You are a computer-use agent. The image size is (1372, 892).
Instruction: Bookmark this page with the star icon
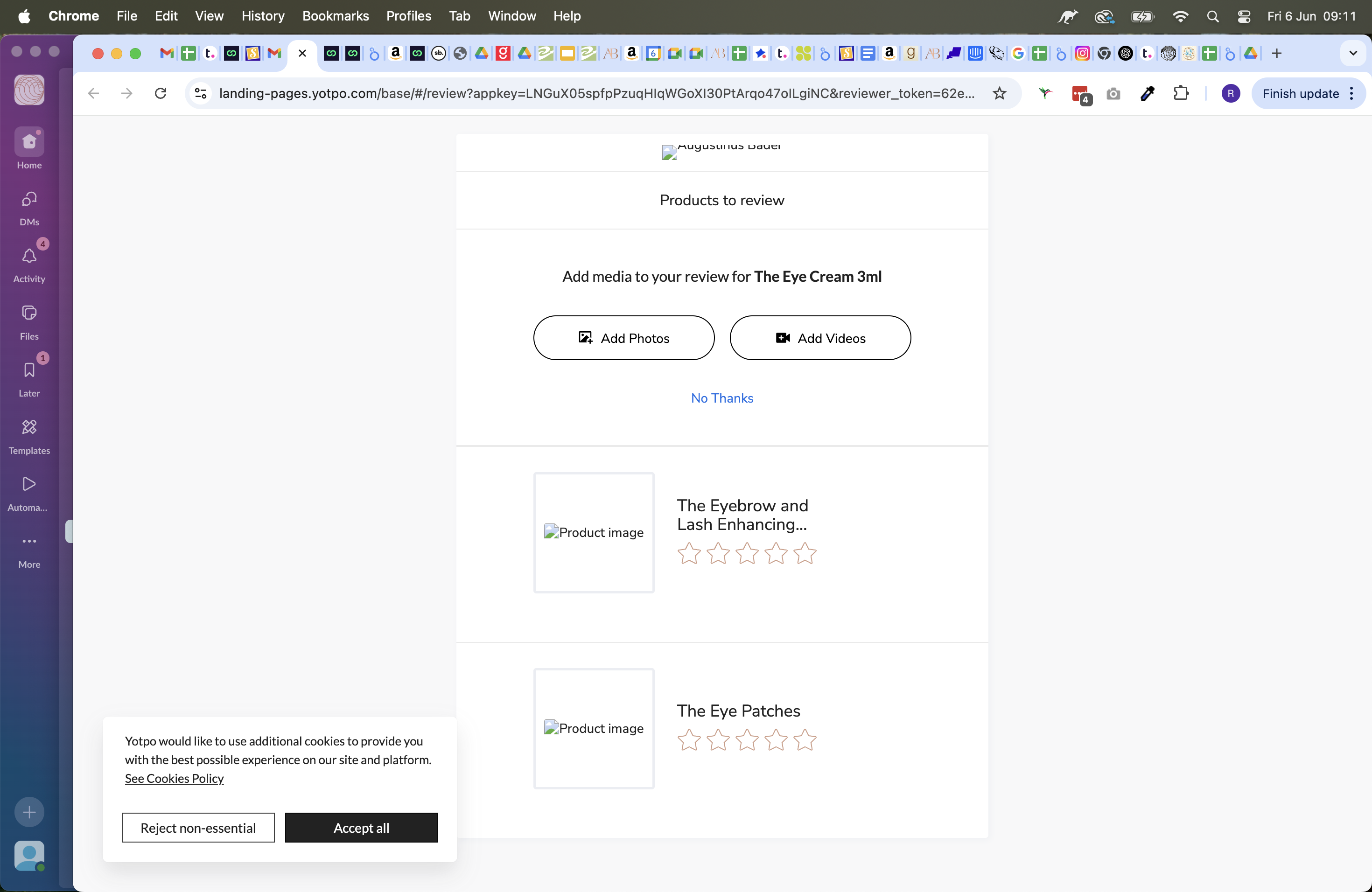(x=1000, y=93)
